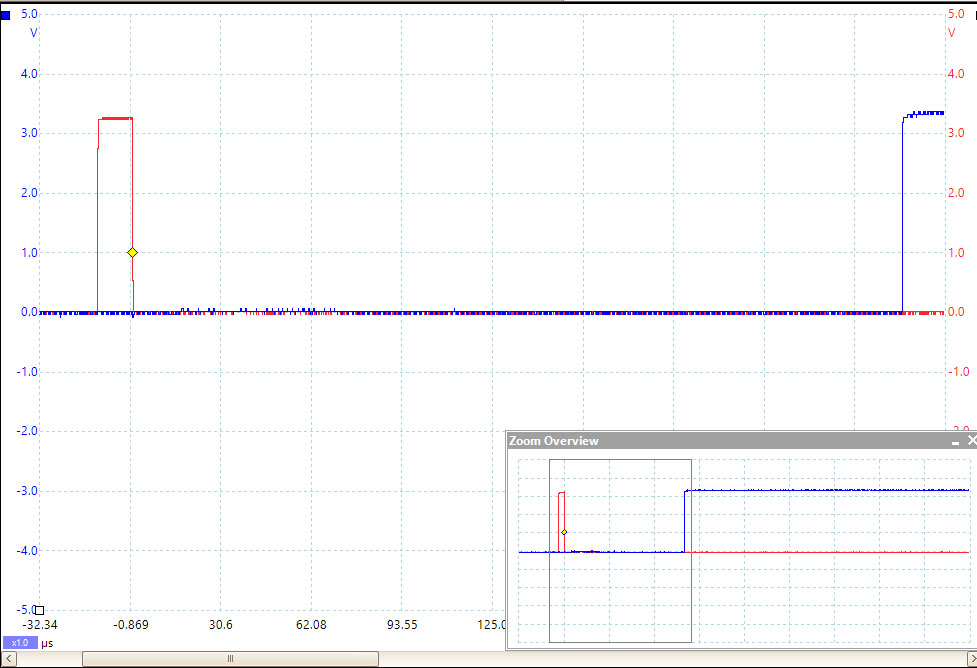Close the Zoom Overview panel

[x=970, y=441]
